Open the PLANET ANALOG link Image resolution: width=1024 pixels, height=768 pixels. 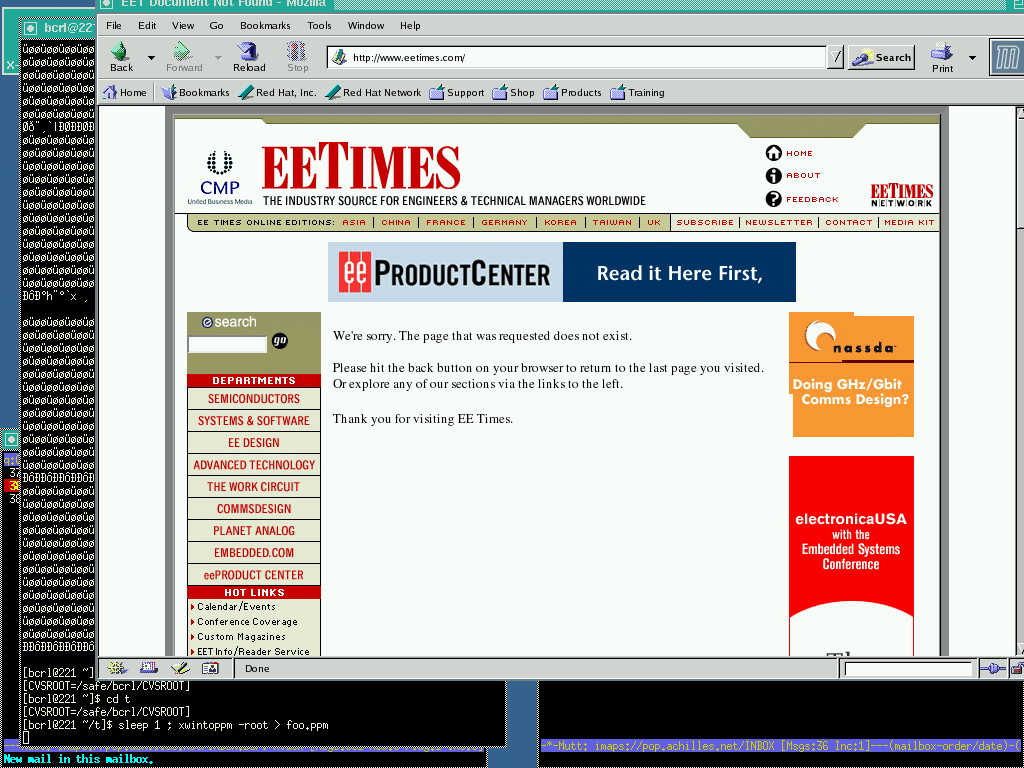(x=254, y=531)
